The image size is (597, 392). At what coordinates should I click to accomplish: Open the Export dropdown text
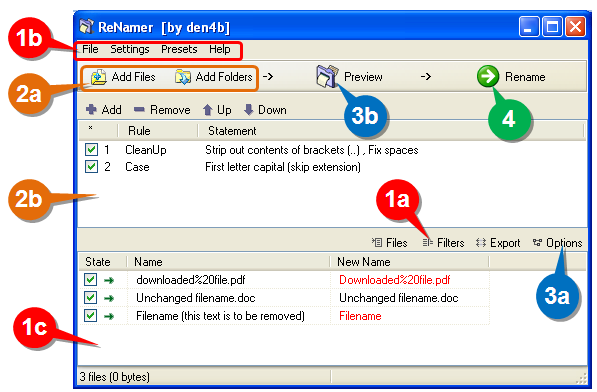505,243
